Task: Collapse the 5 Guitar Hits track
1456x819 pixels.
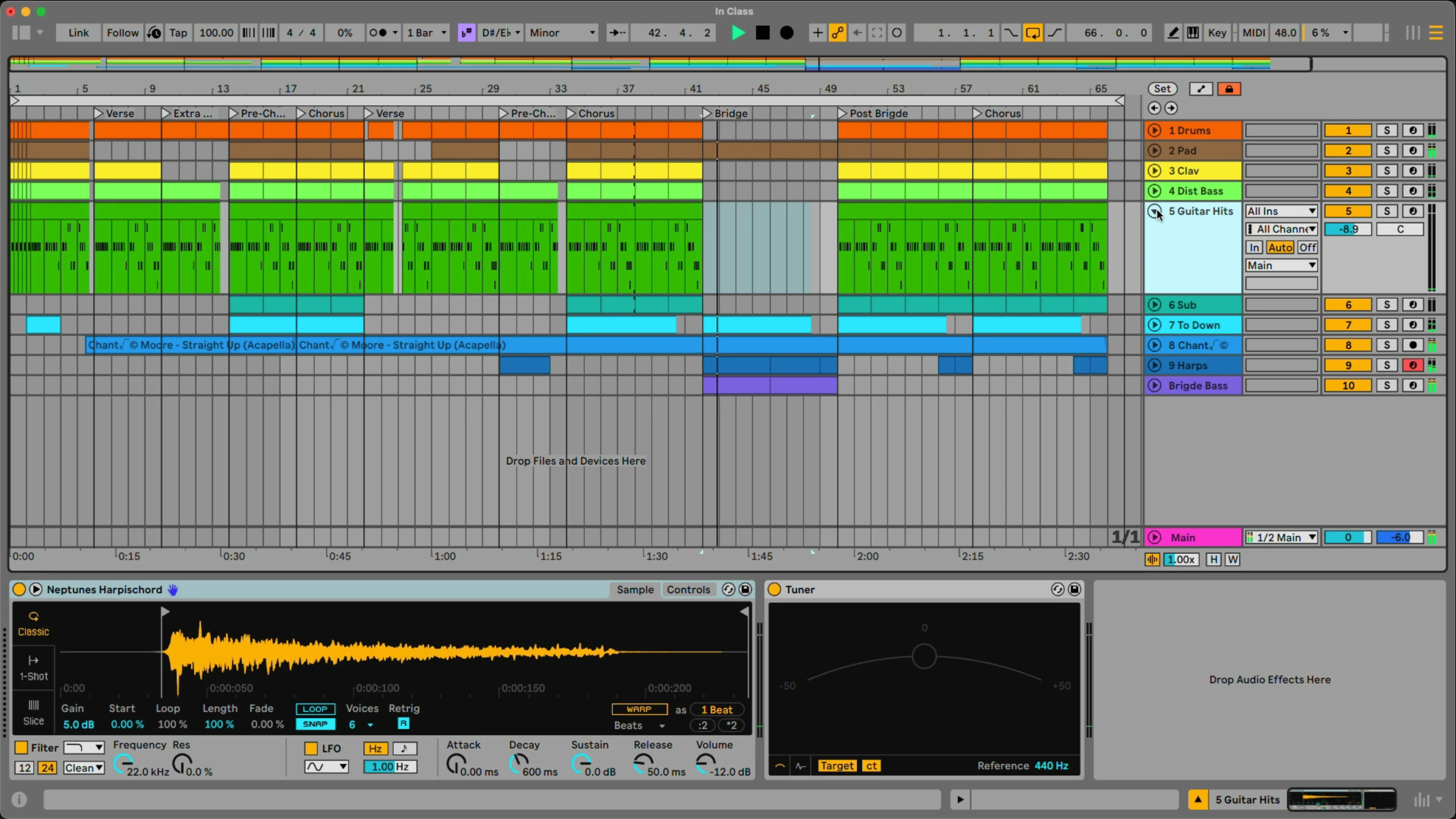Action: point(1154,212)
